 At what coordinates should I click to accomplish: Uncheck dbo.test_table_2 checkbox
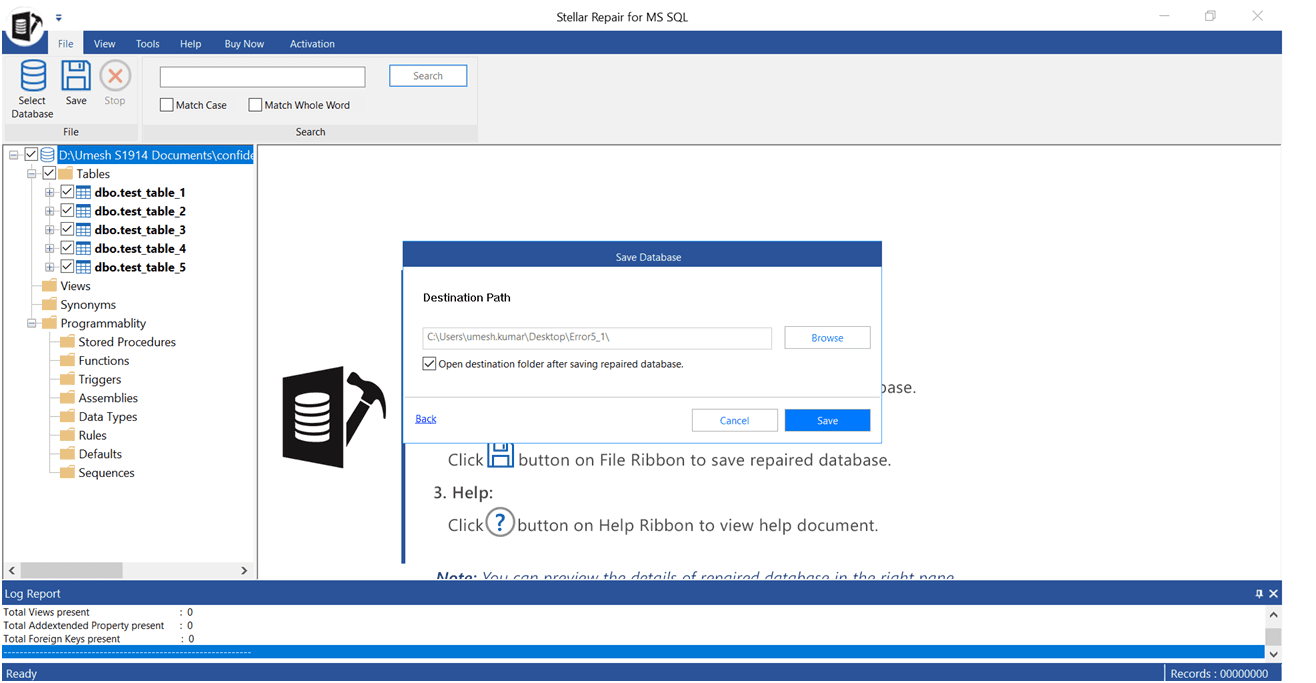[x=67, y=211]
